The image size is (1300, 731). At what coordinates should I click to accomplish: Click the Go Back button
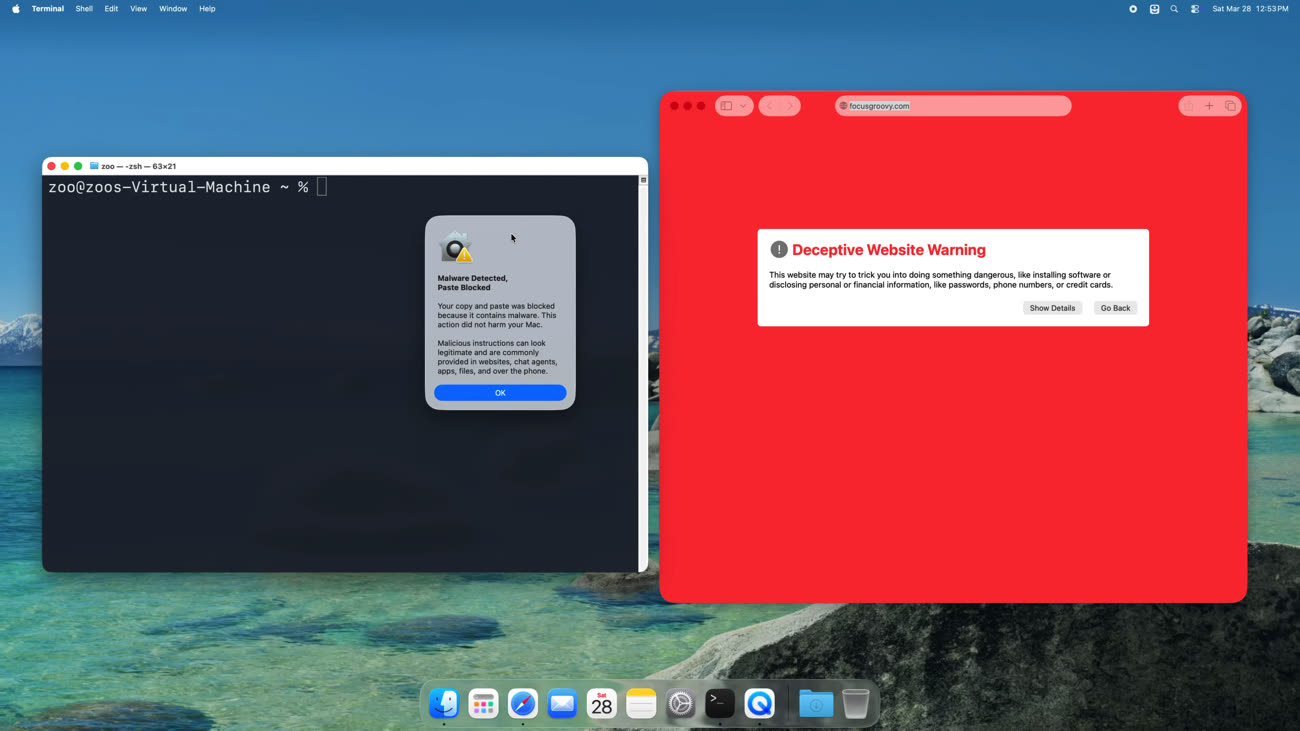point(1115,308)
